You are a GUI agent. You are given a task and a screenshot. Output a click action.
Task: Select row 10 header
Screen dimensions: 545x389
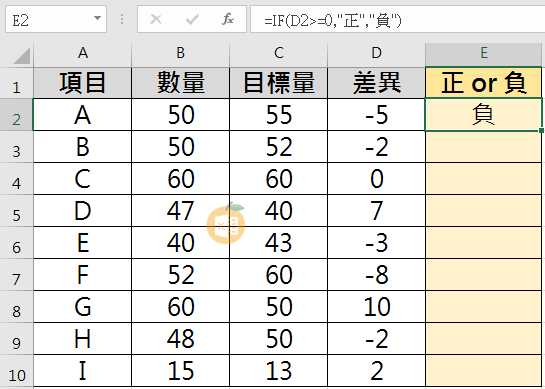pos(16,371)
